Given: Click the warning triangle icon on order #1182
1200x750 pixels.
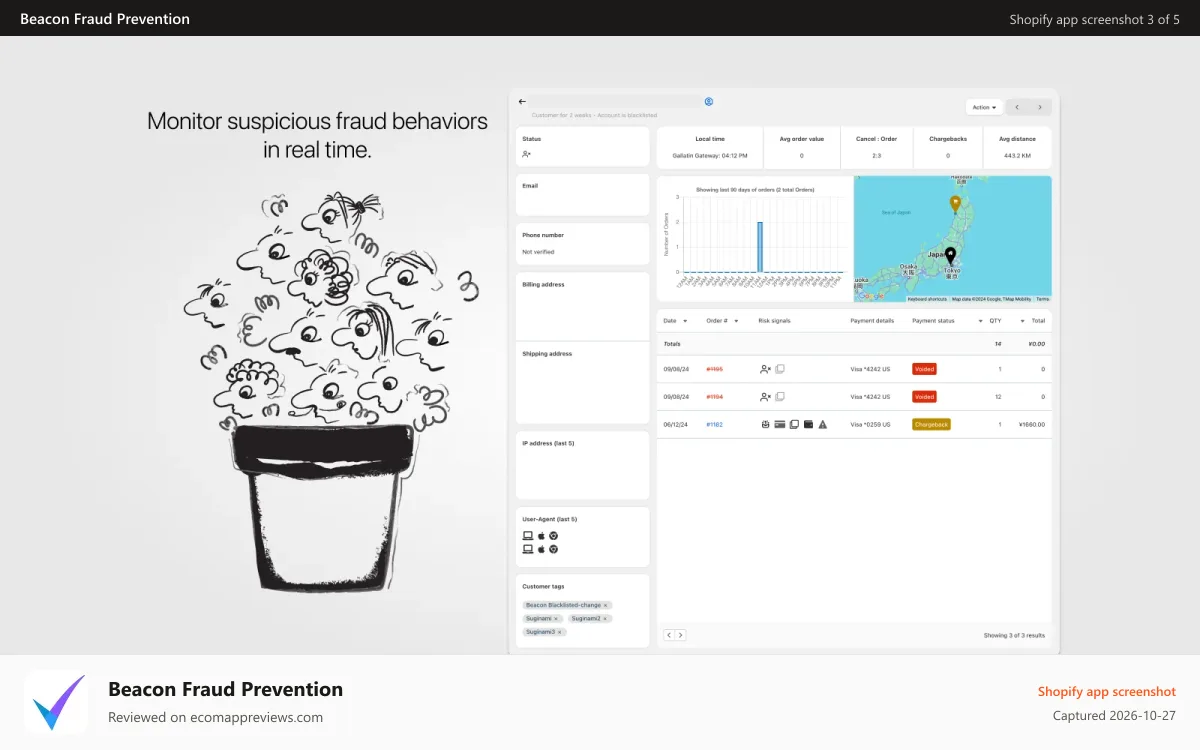Looking at the screenshot, I should point(823,424).
